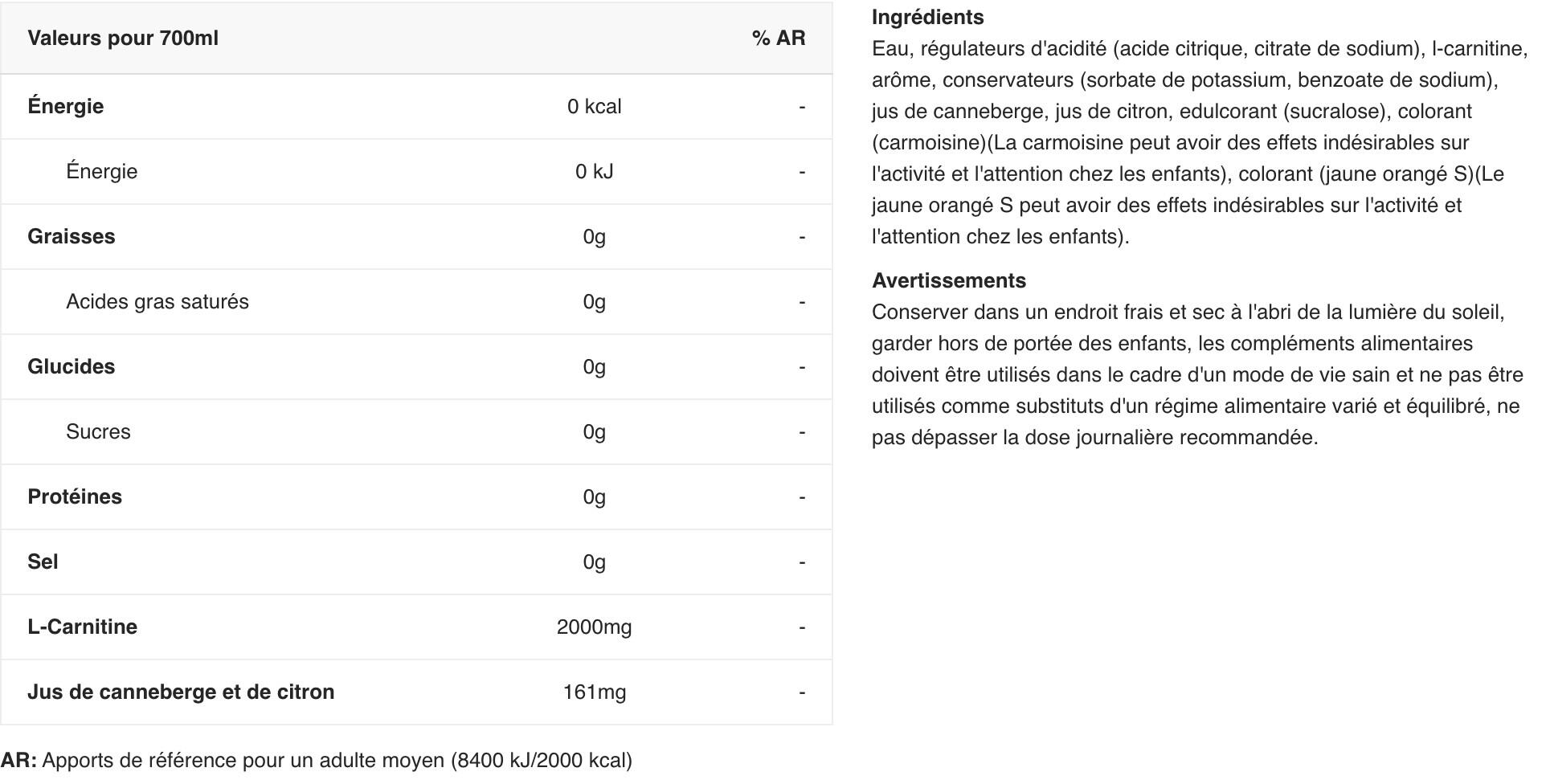Click the 'AR:' reference intake footnote
The width and height of the screenshot is (1546, 784).
(317, 761)
